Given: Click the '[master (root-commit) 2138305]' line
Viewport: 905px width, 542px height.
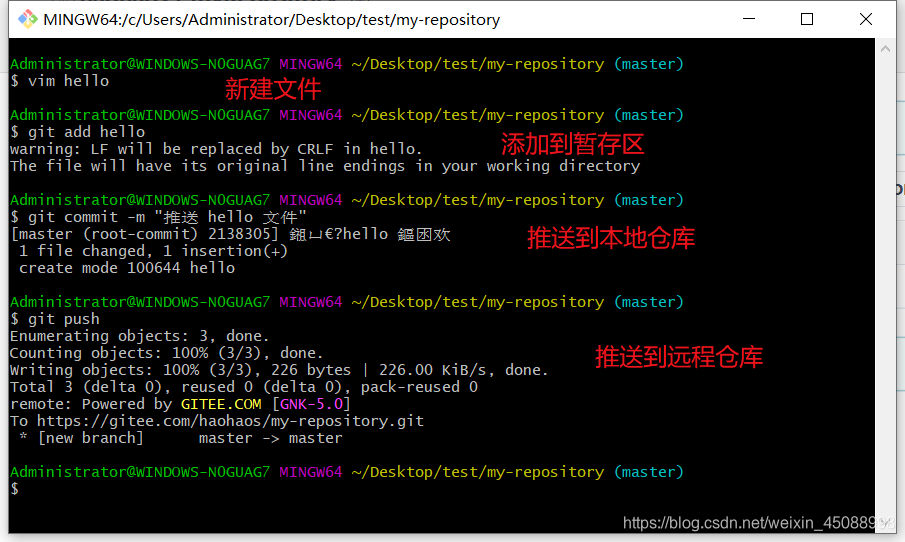Looking at the screenshot, I should click(x=230, y=234).
